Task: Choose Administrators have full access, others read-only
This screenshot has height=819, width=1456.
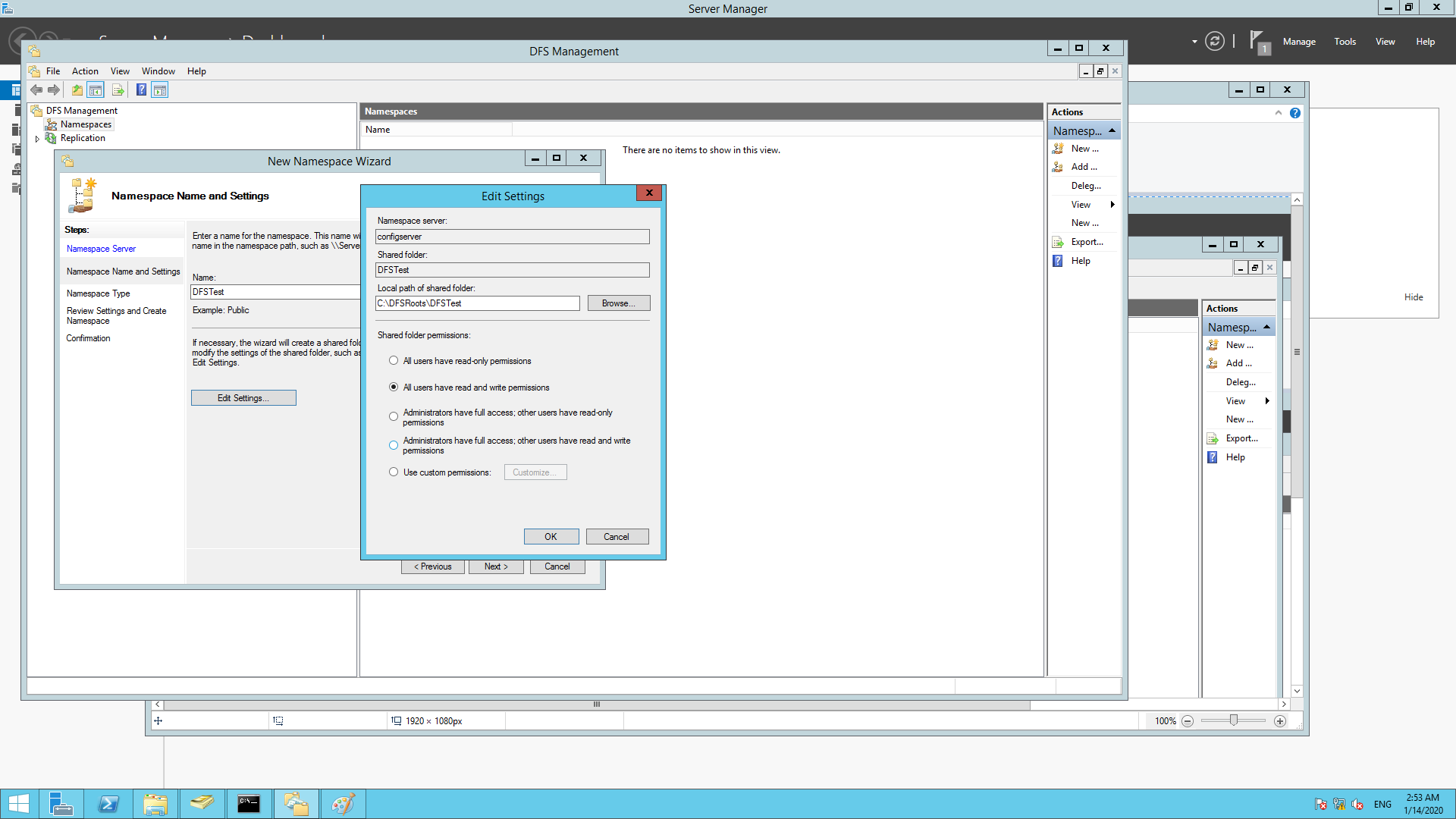Action: (394, 416)
